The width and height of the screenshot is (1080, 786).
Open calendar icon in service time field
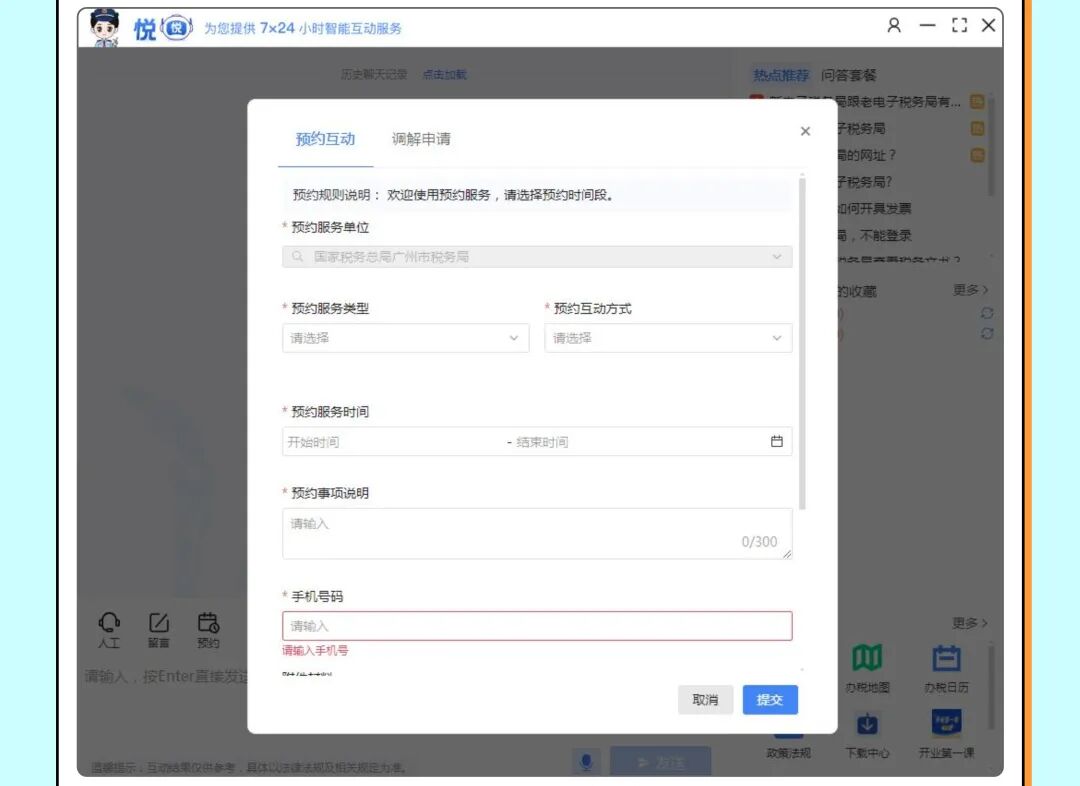(x=776, y=442)
